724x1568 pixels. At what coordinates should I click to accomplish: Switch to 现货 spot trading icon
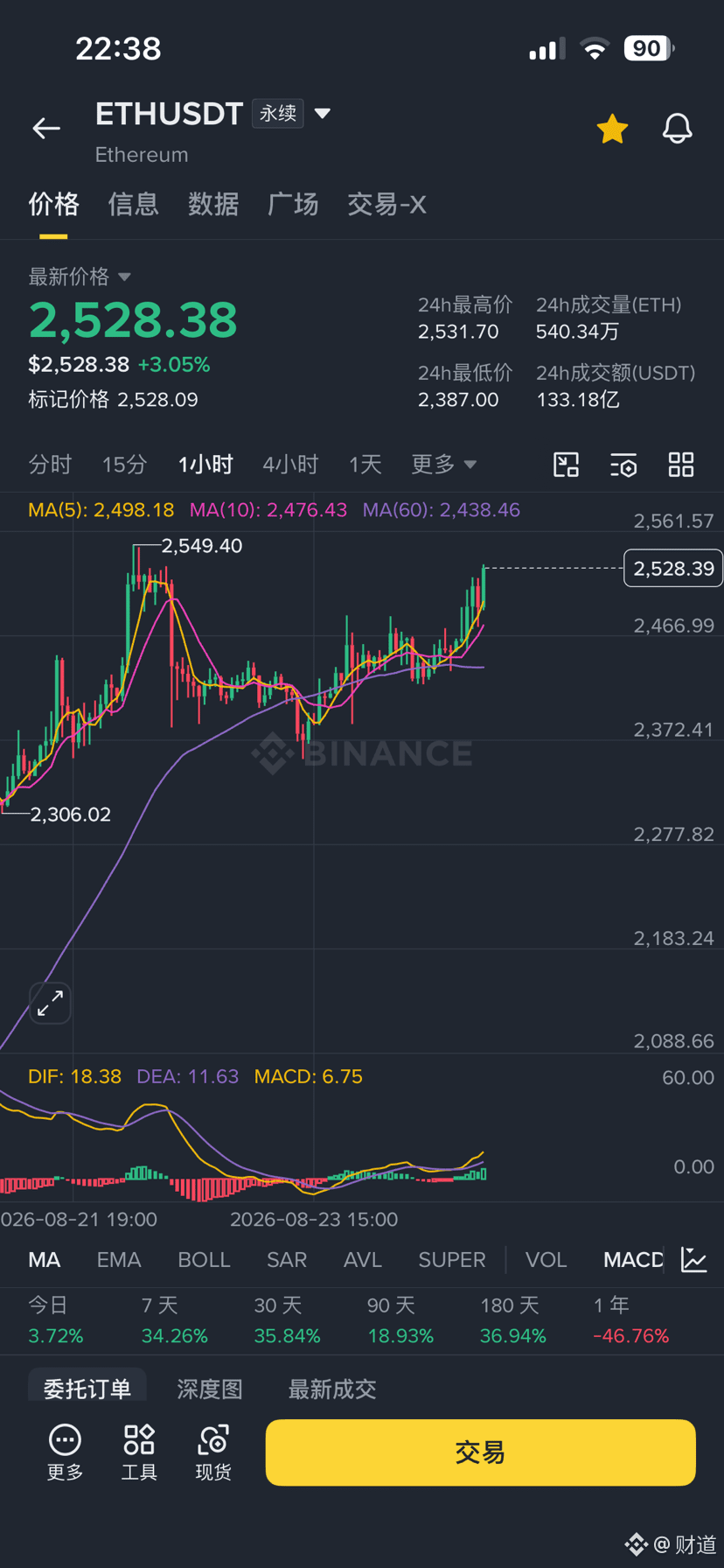coord(213,1452)
